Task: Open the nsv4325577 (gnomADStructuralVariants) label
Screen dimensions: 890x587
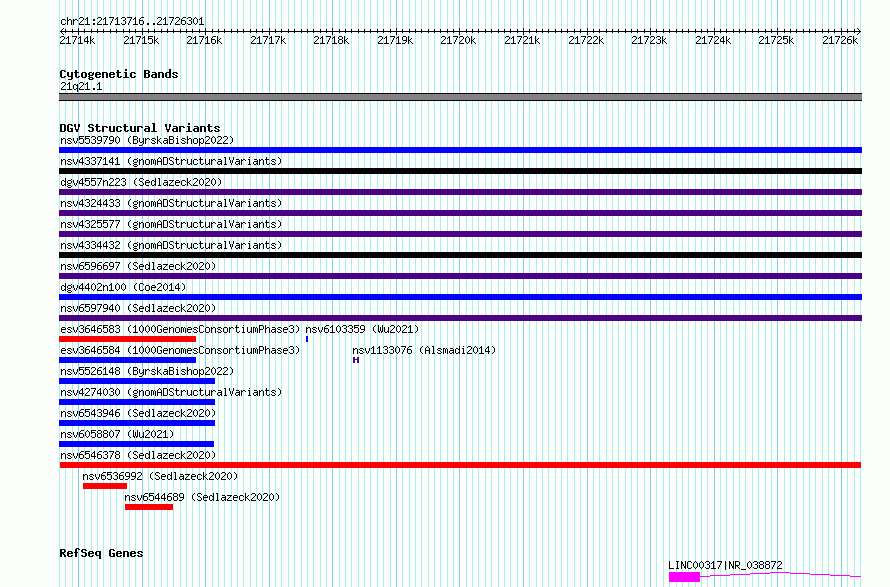Action: pyautogui.click(x=171, y=224)
